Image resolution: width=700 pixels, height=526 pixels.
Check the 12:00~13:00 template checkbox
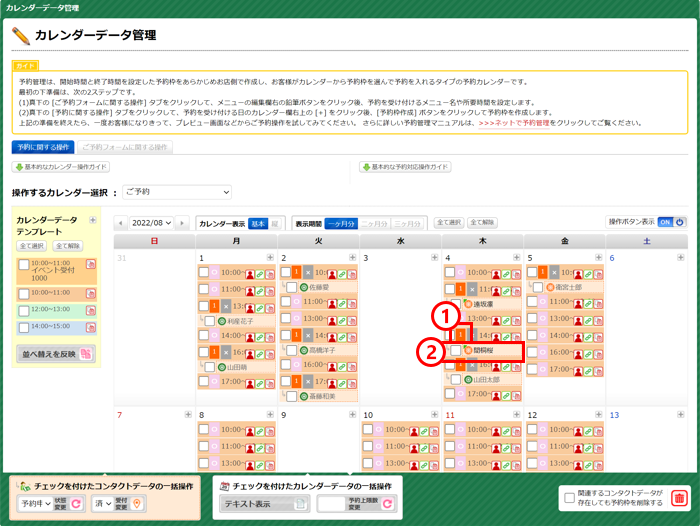[24, 311]
